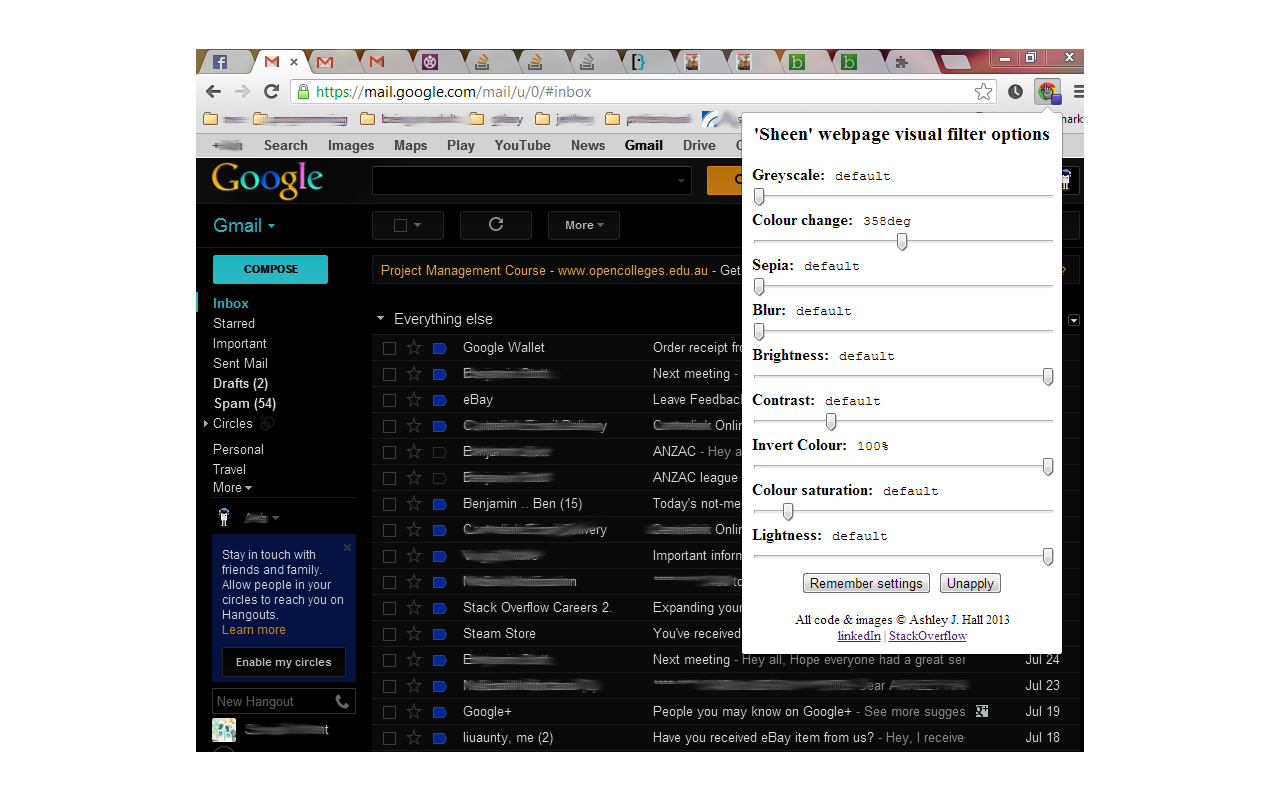The height and width of the screenshot is (800, 1280).
Task: Click the phone icon in New Hangout
Action: click(342, 702)
